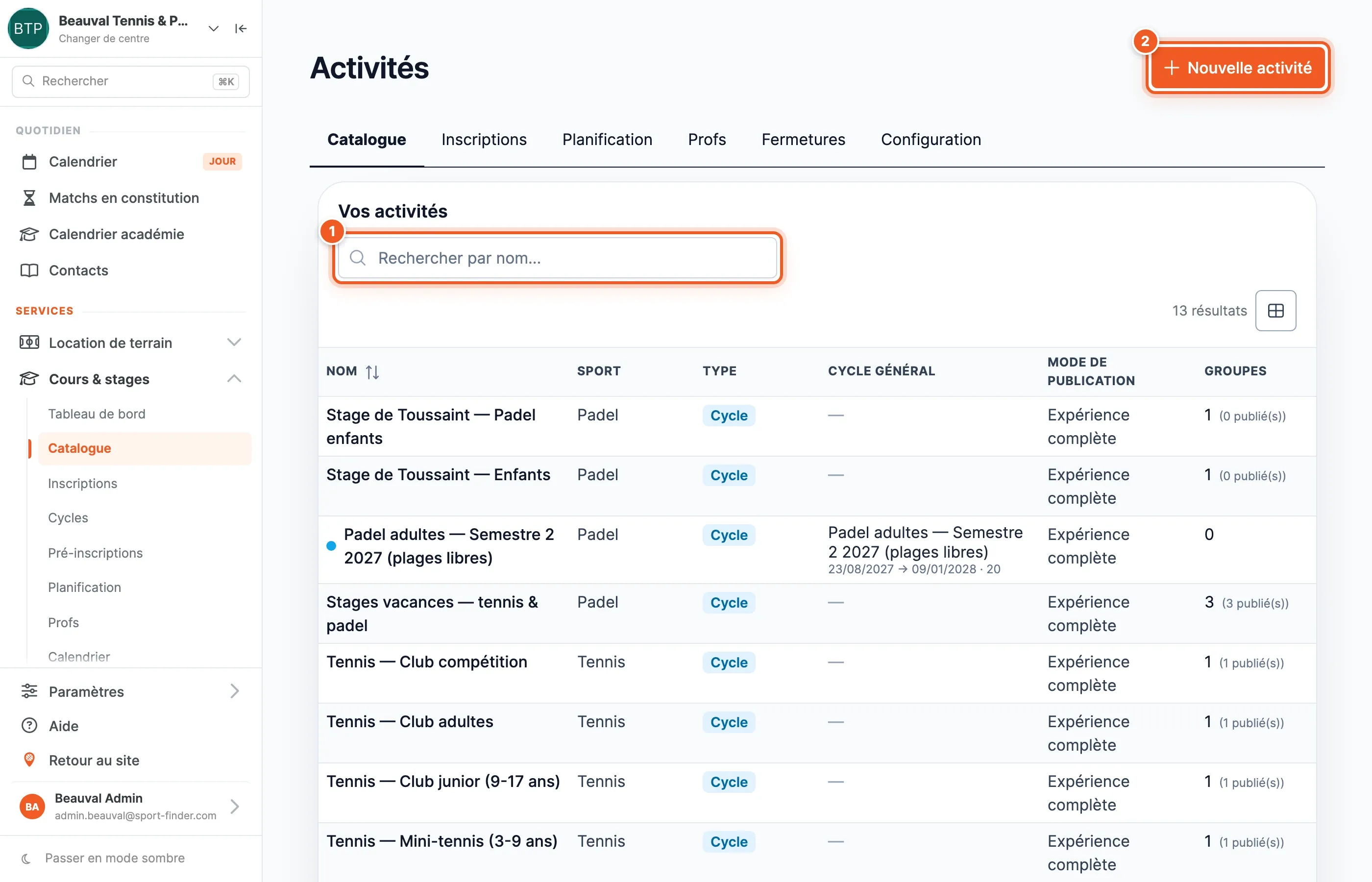1372x882 pixels.
Task: Expand the Location de terrain section
Action: (x=234, y=343)
